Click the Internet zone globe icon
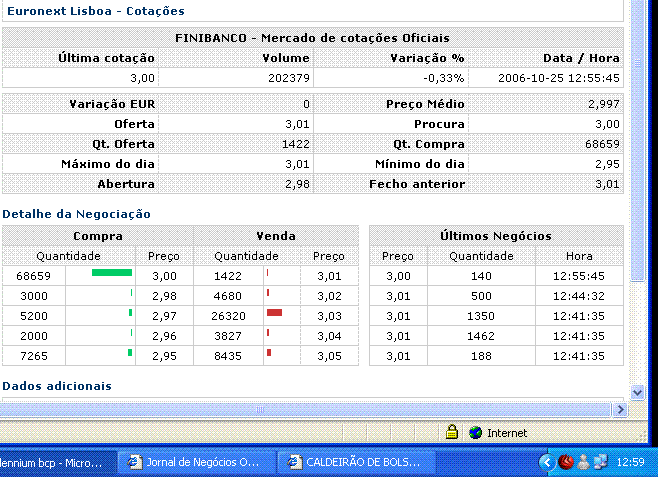 pos(475,433)
